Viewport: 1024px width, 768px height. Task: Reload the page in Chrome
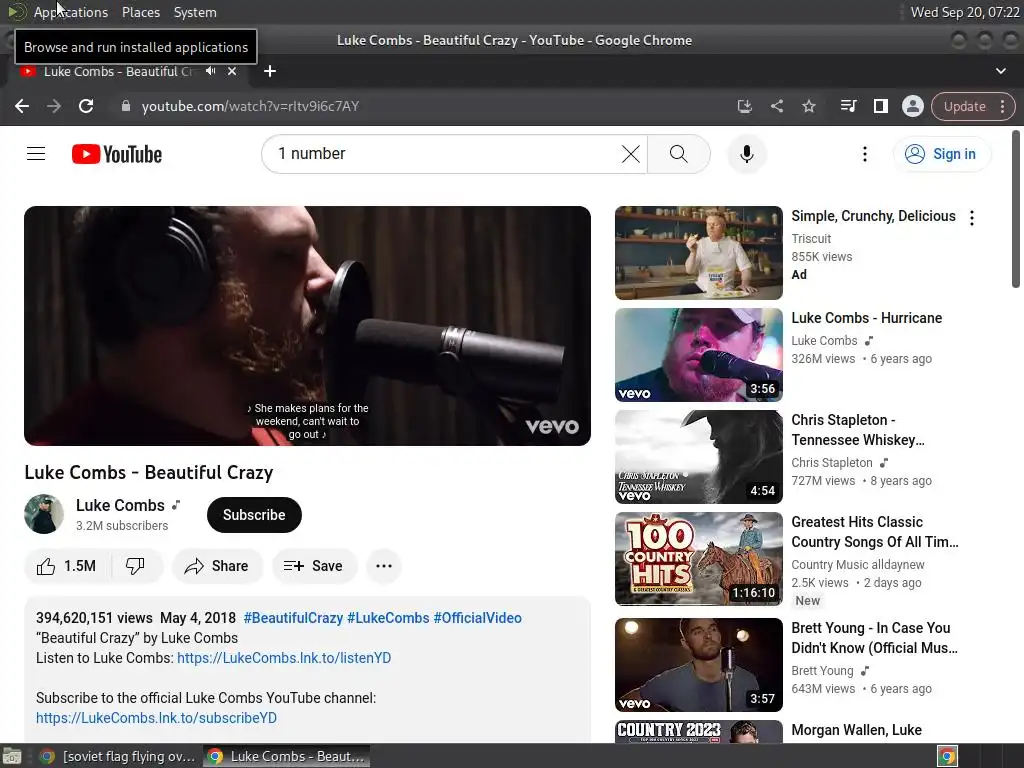86,106
